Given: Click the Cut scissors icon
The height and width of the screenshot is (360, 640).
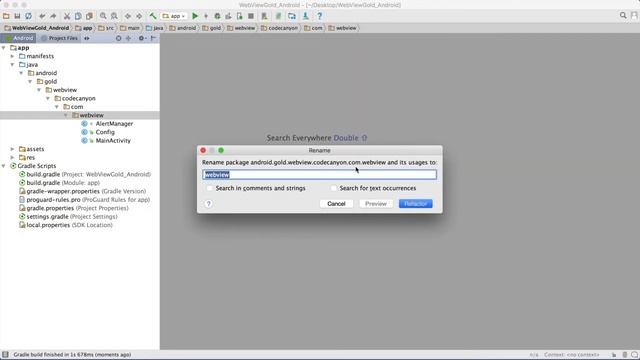Looking at the screenshot, I should tap(67, 16).
